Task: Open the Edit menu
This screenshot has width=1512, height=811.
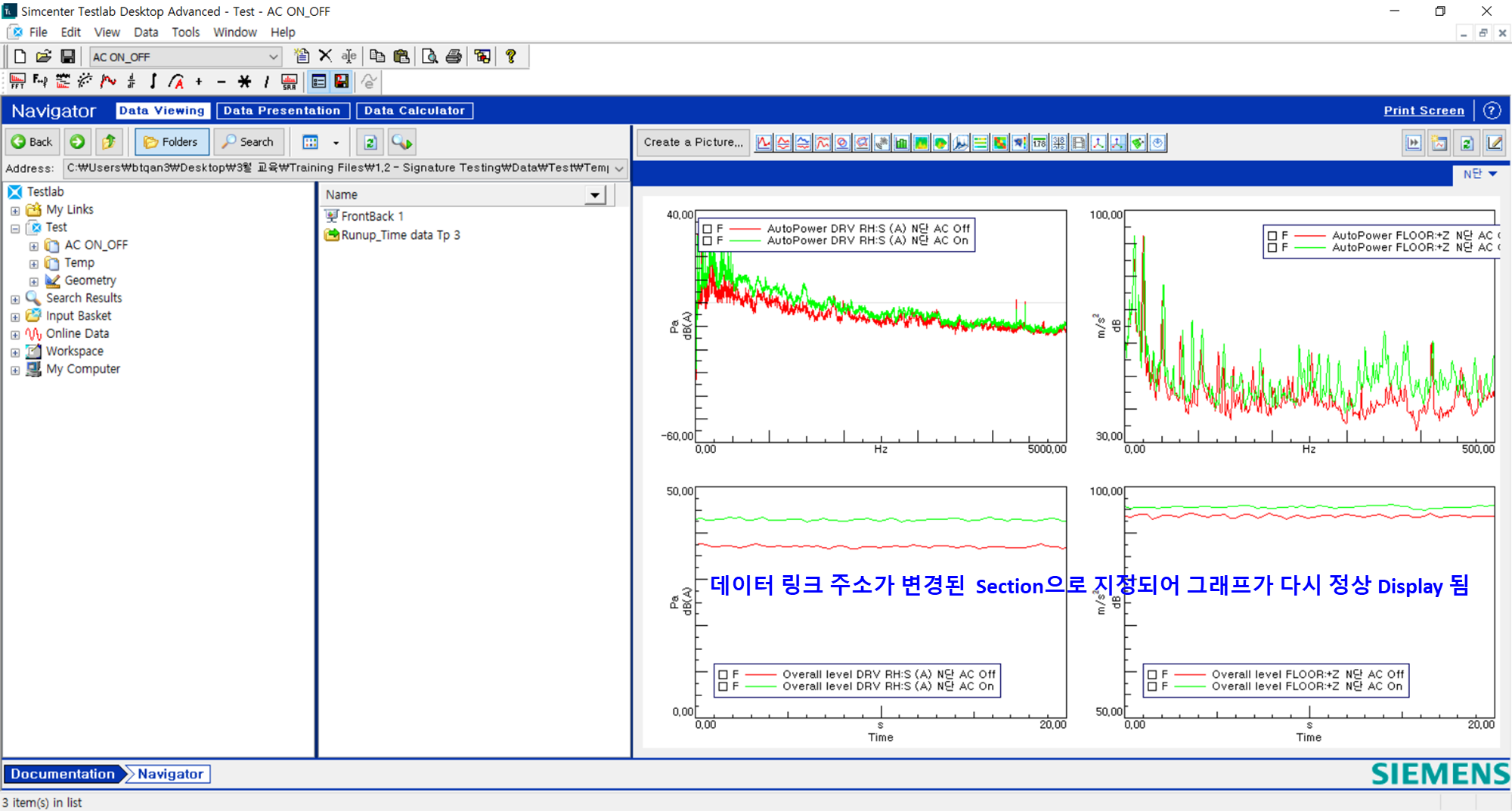Action: coord(71,32)
